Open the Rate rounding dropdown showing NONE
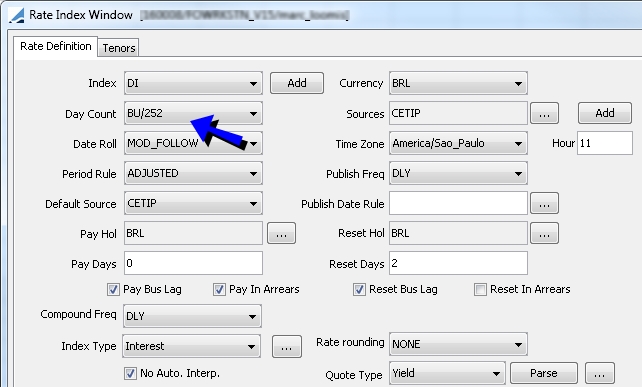 458,344
